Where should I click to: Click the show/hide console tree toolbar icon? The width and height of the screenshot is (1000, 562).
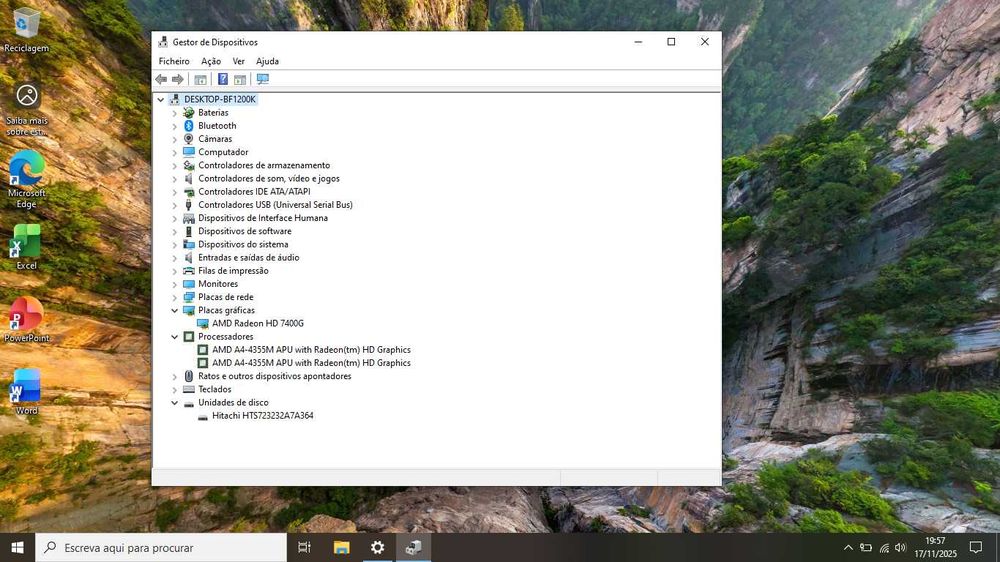pos(200,79)
